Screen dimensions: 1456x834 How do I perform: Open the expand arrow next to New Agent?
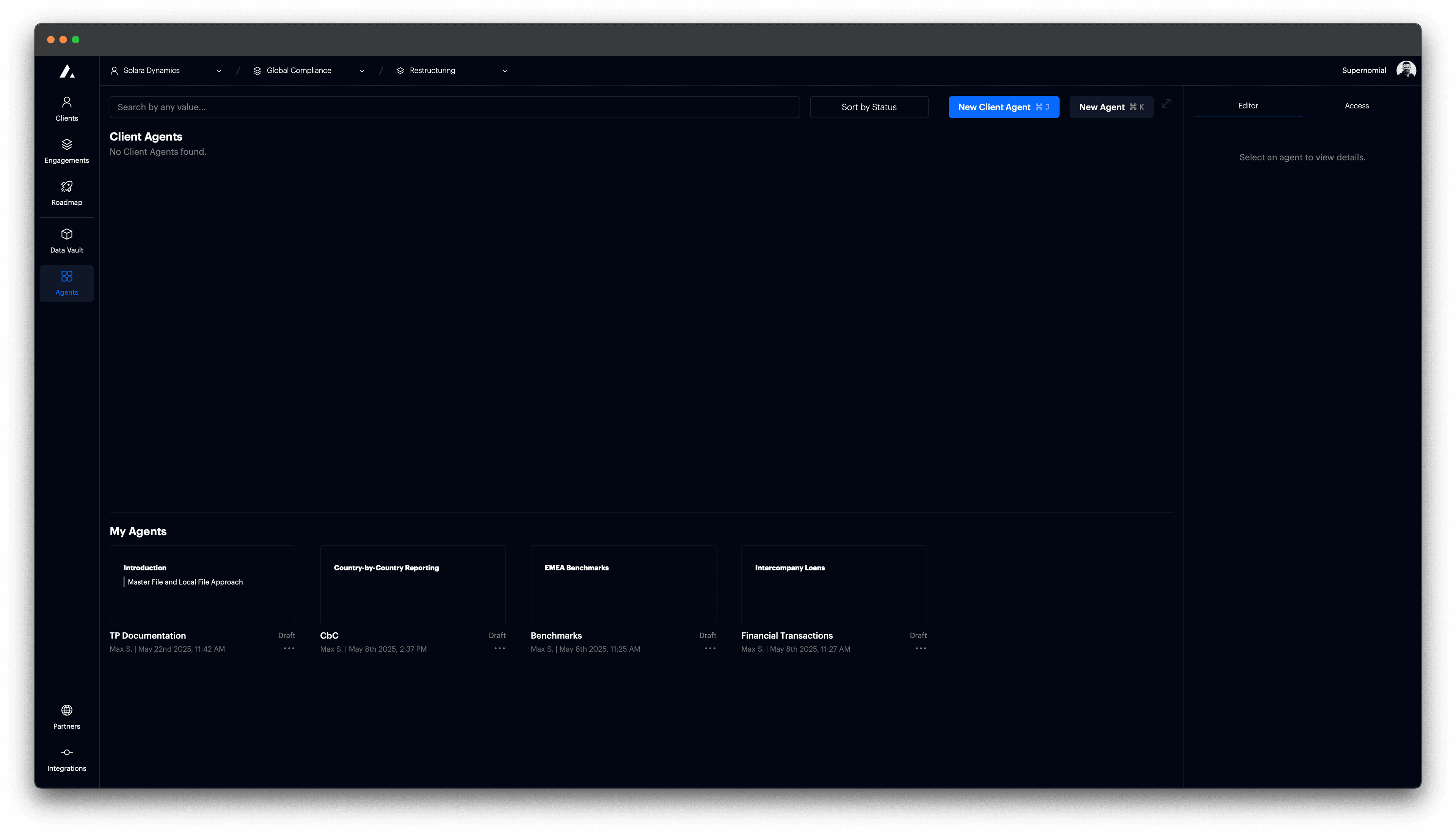click(1166, 104)
